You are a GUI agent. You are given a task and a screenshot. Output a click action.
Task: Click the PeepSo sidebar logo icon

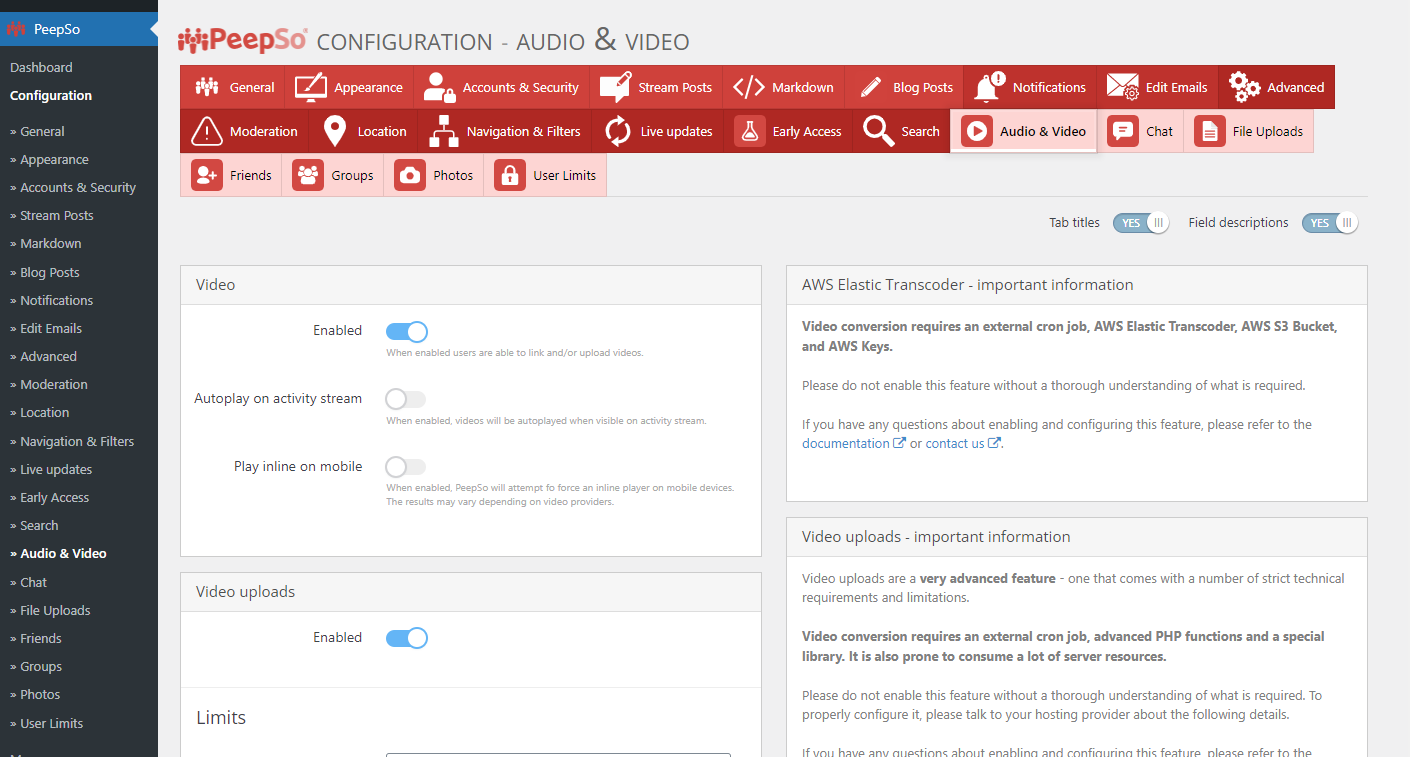pyautogui.click(x=15, y=29)
